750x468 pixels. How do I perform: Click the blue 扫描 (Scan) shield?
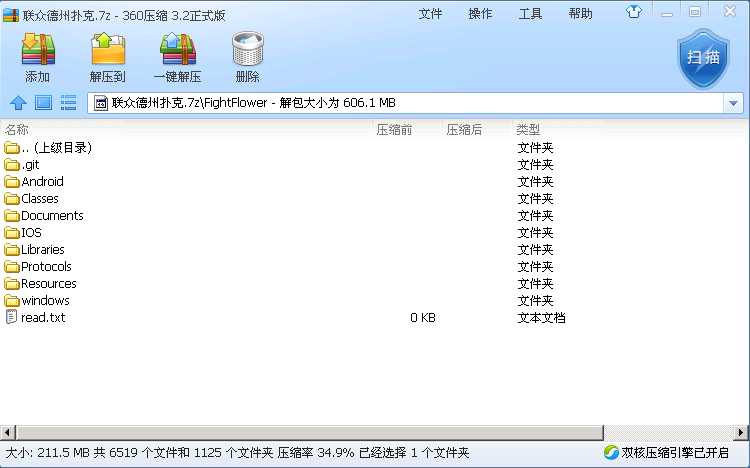[703, 58]
